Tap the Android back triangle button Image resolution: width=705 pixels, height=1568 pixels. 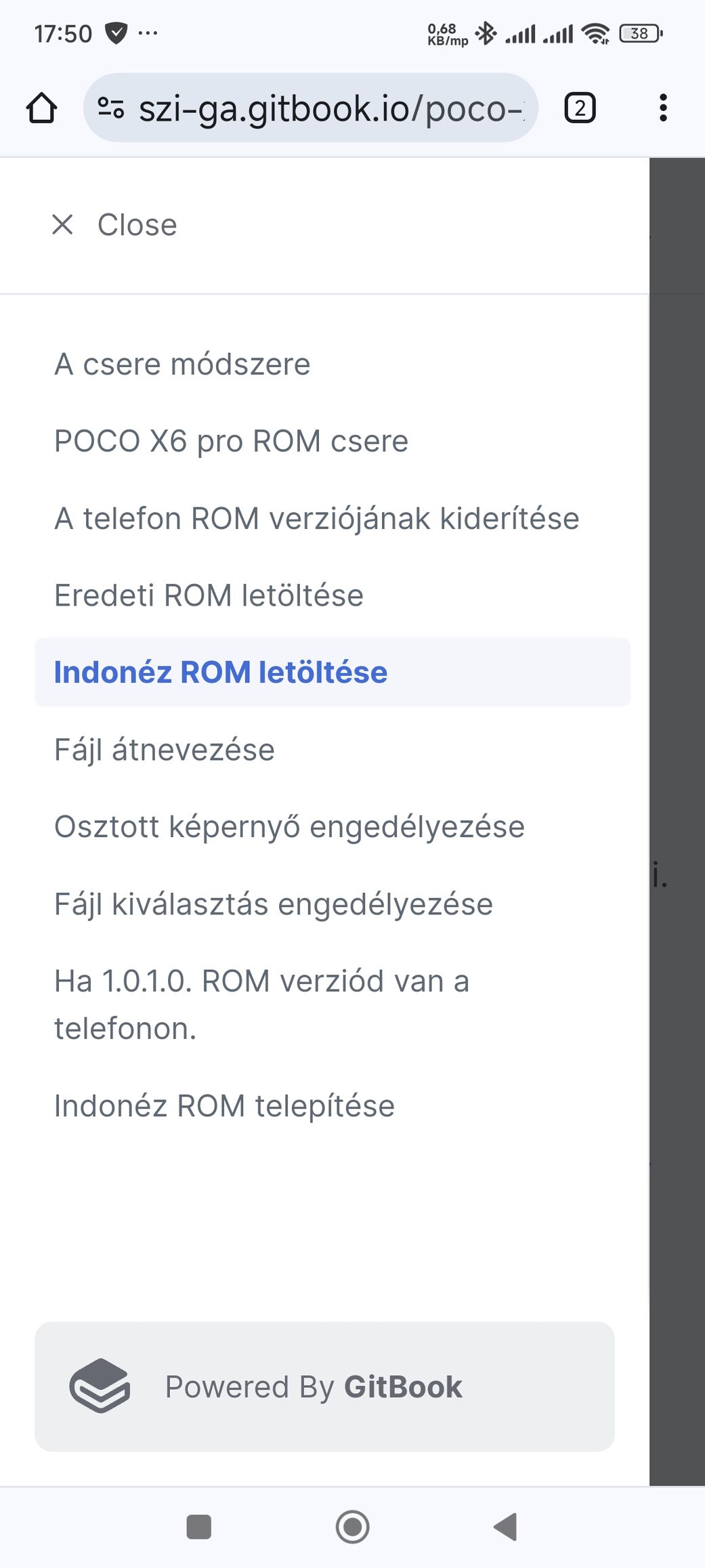(506, 1527)
